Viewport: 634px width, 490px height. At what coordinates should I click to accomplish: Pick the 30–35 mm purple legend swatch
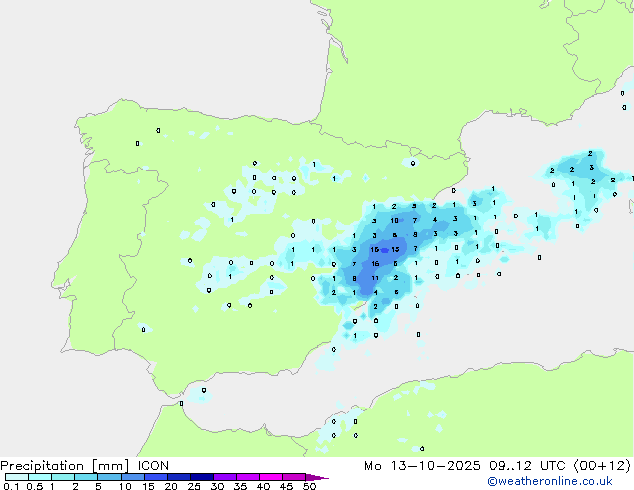(225, 477)
